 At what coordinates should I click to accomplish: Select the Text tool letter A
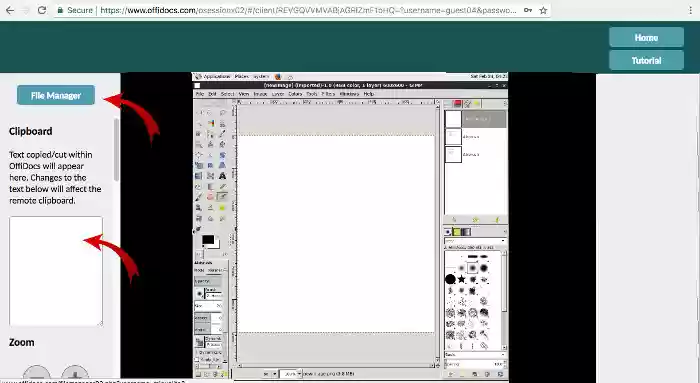(x=222, y=176)
